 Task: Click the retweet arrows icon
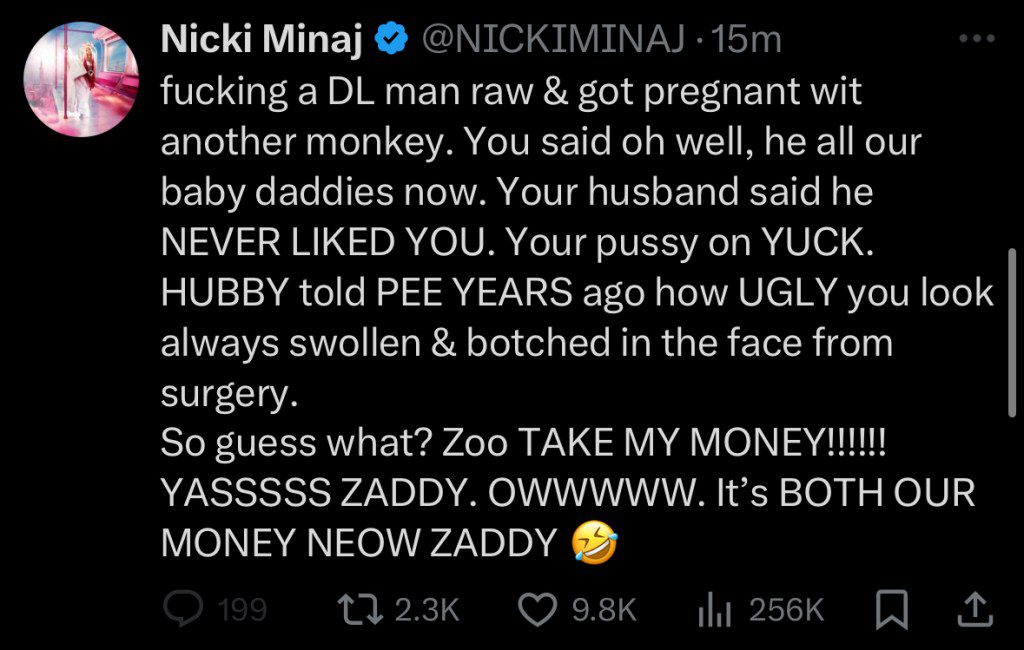(356, 608)
